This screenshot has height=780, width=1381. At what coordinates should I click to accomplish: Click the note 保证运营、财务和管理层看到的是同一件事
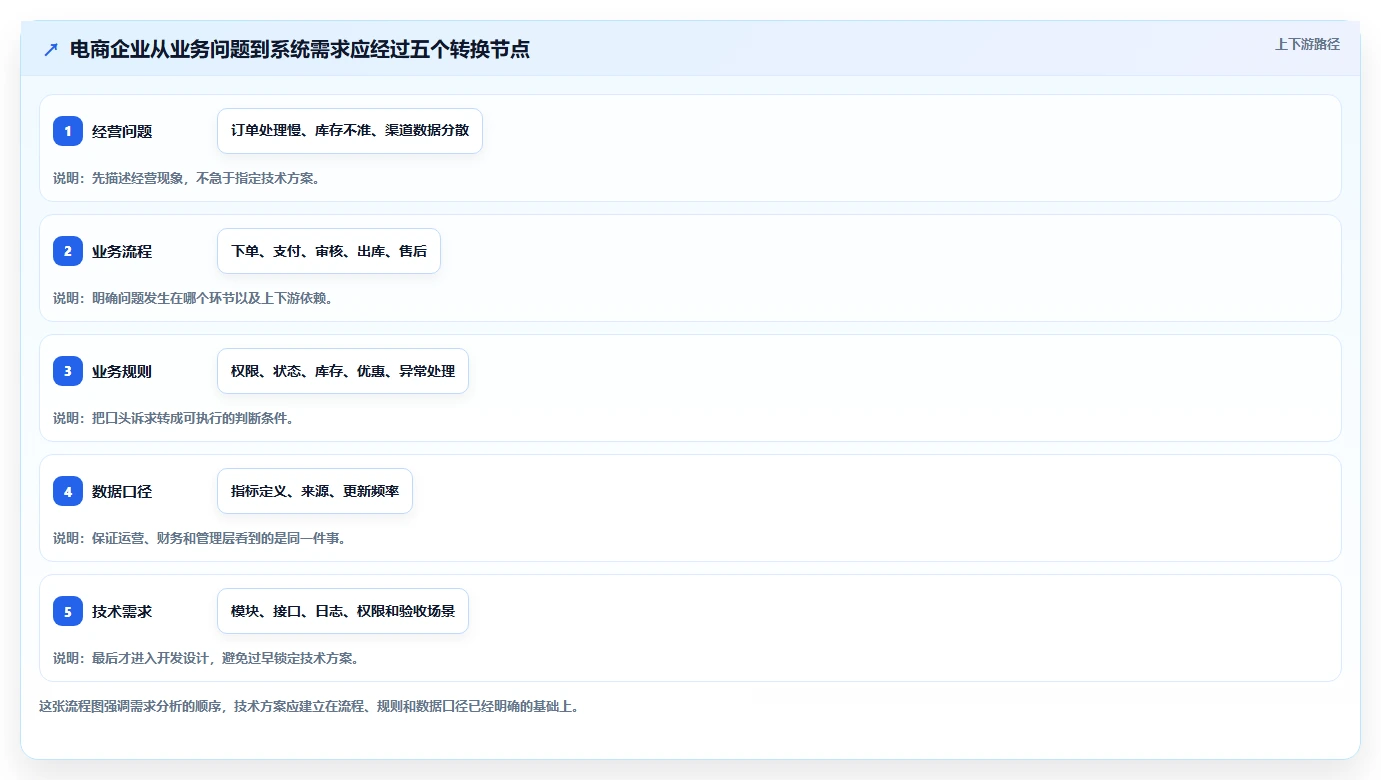coord(218,538)
